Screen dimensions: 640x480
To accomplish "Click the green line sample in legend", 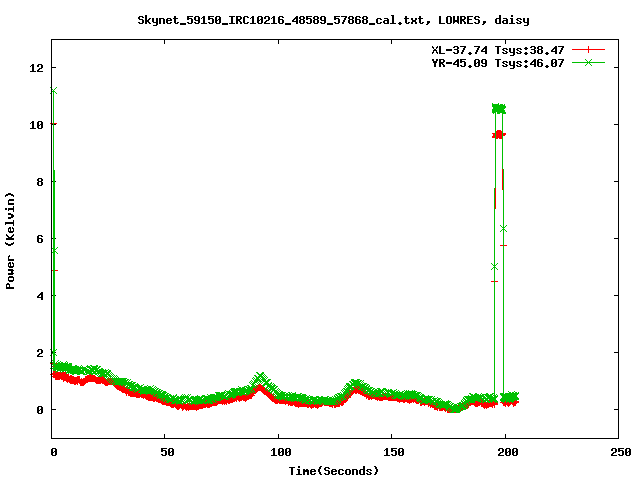I will tap(588, 62).
